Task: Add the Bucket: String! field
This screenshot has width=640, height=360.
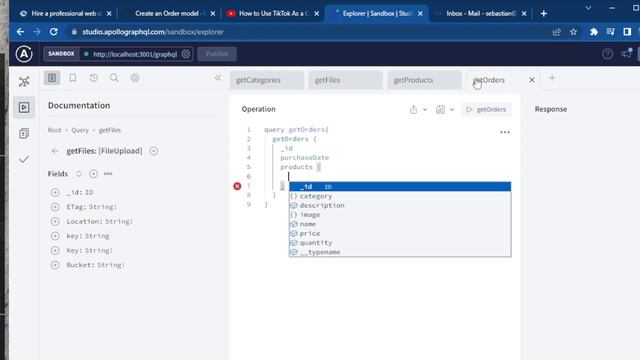Action: click(55, 265)
